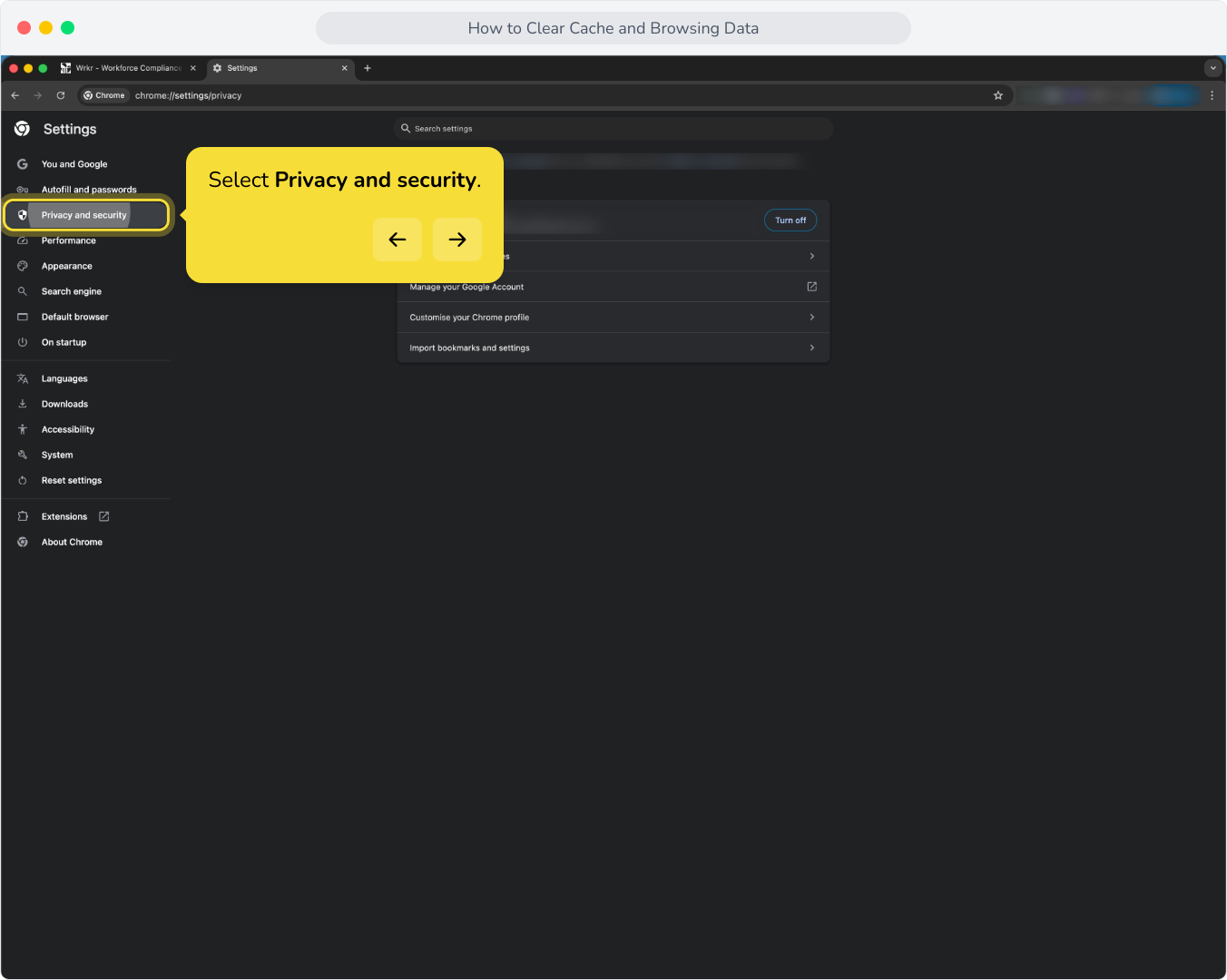1227x980 pixels.
Task: Click external link icon beside Extensions
Action: [104, 516]
